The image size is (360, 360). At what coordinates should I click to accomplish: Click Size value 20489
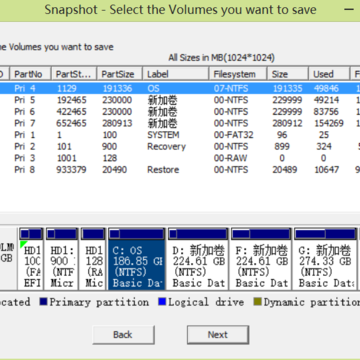click(285, 170)
